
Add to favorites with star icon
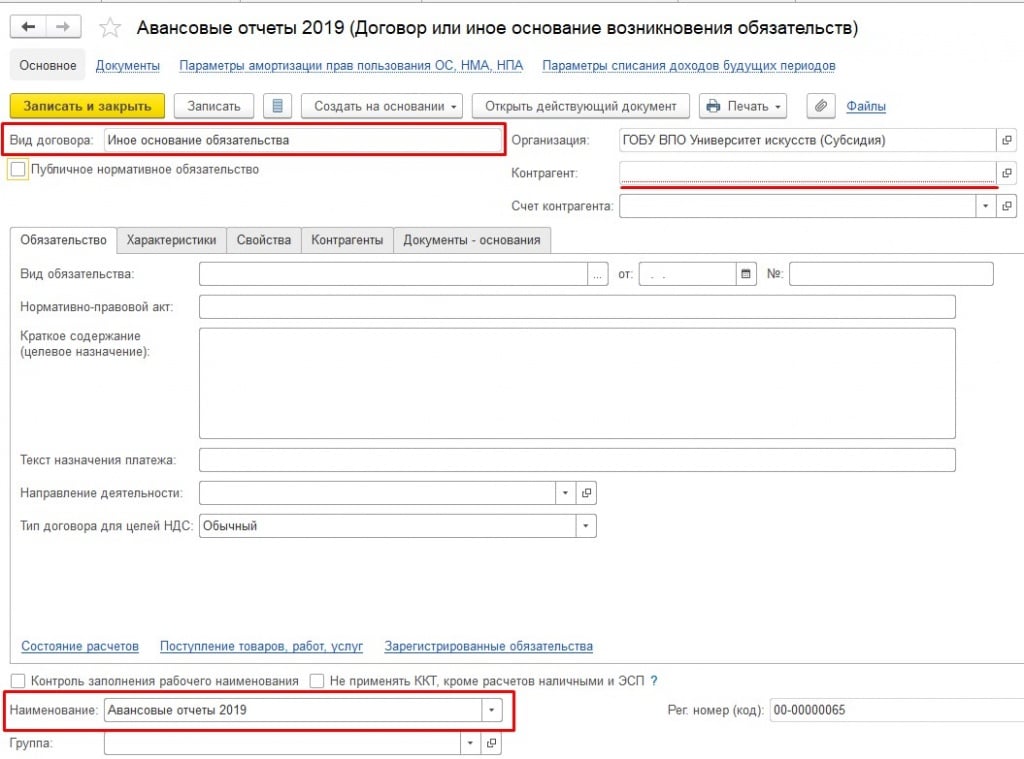(110, 28)
